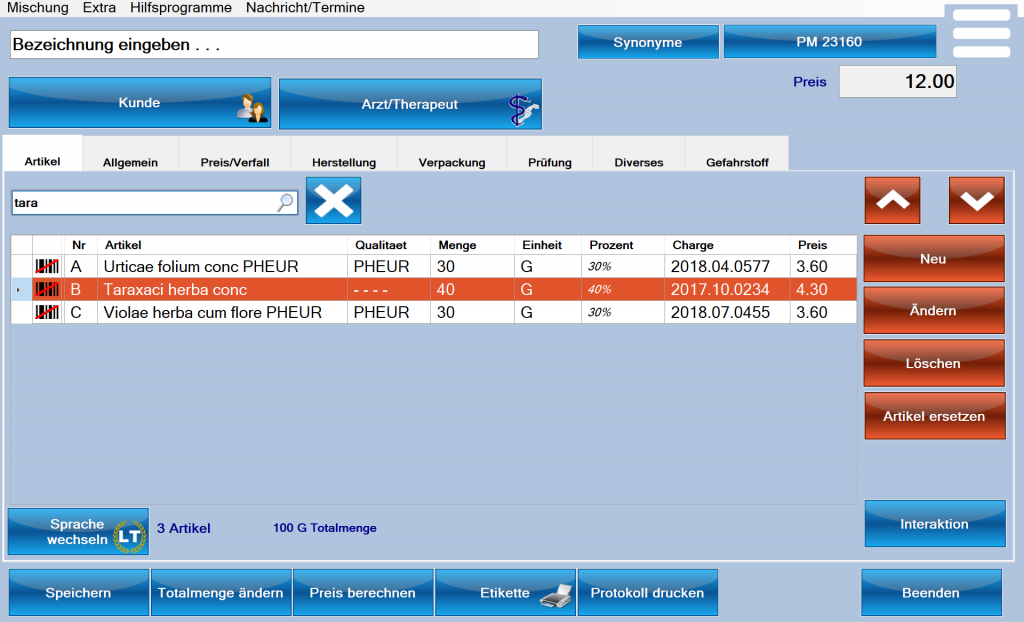The width and height of the screenshot is (1024, 622).
Task: Click barcode icon for Urticae folium row
Action: (x=46, y=267)
